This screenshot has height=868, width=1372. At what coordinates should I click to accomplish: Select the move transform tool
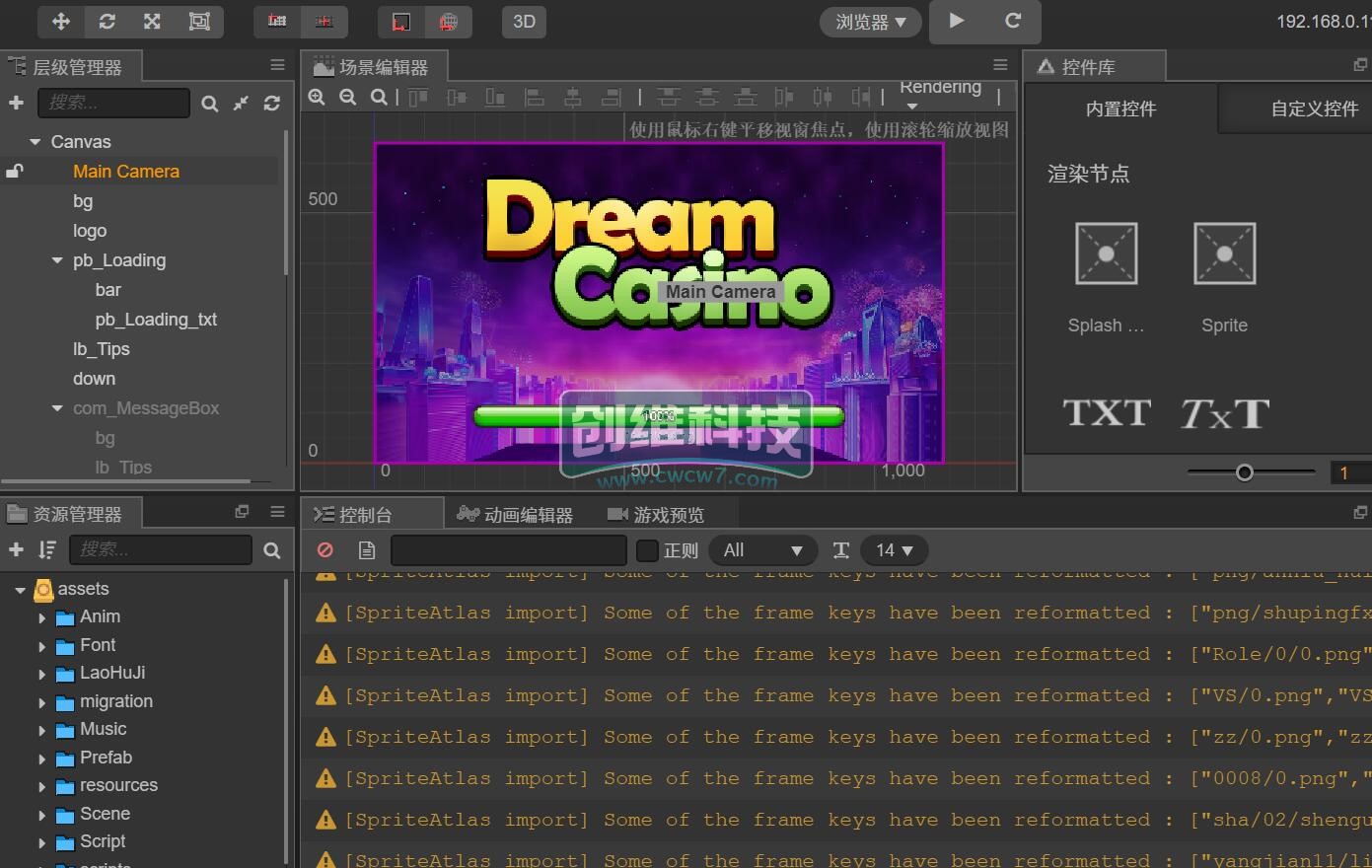(61, 21)
